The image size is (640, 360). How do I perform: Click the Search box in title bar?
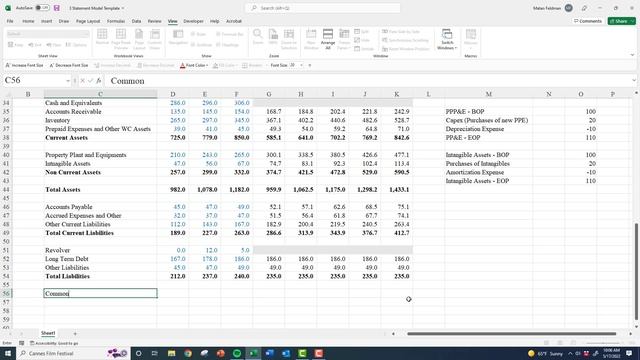[x=322, y=8]
